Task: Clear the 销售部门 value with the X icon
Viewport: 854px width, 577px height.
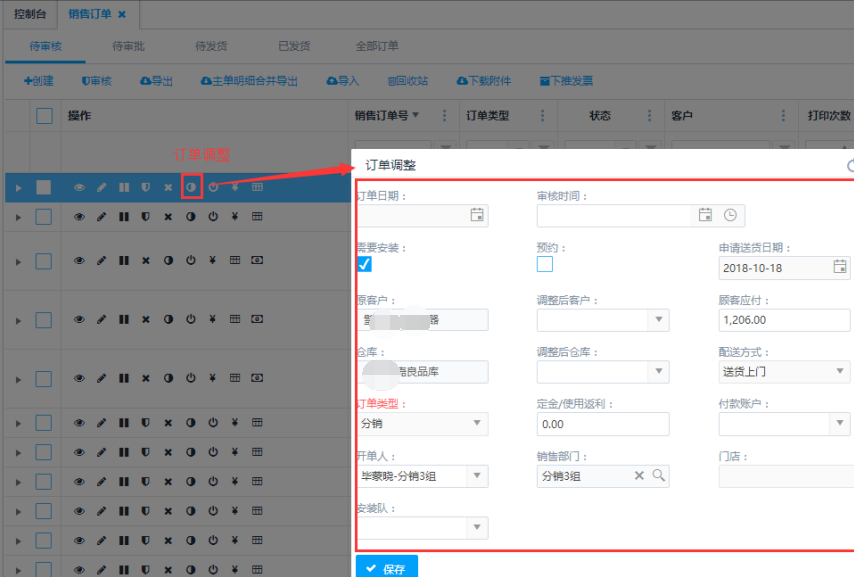Action: (x=640, y=476)
